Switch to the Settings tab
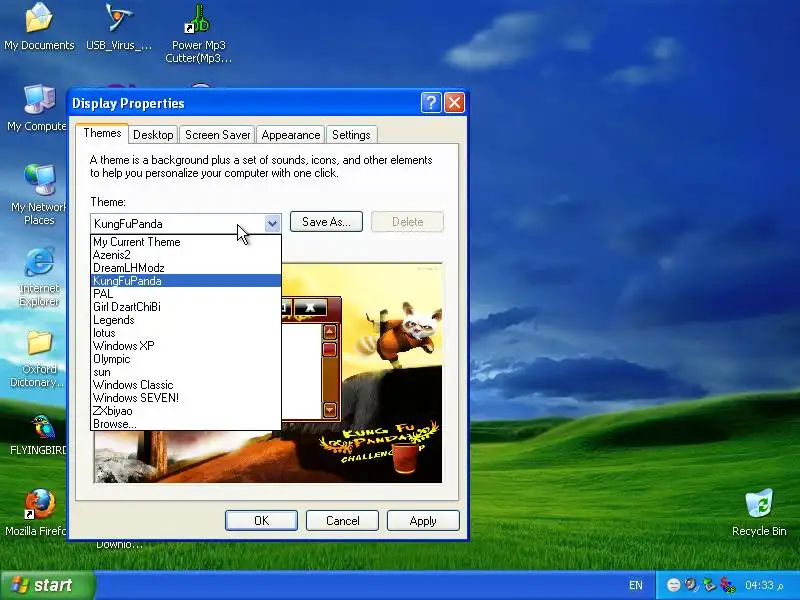Viewport: 800px width, 600px height. tap(351, 135)
